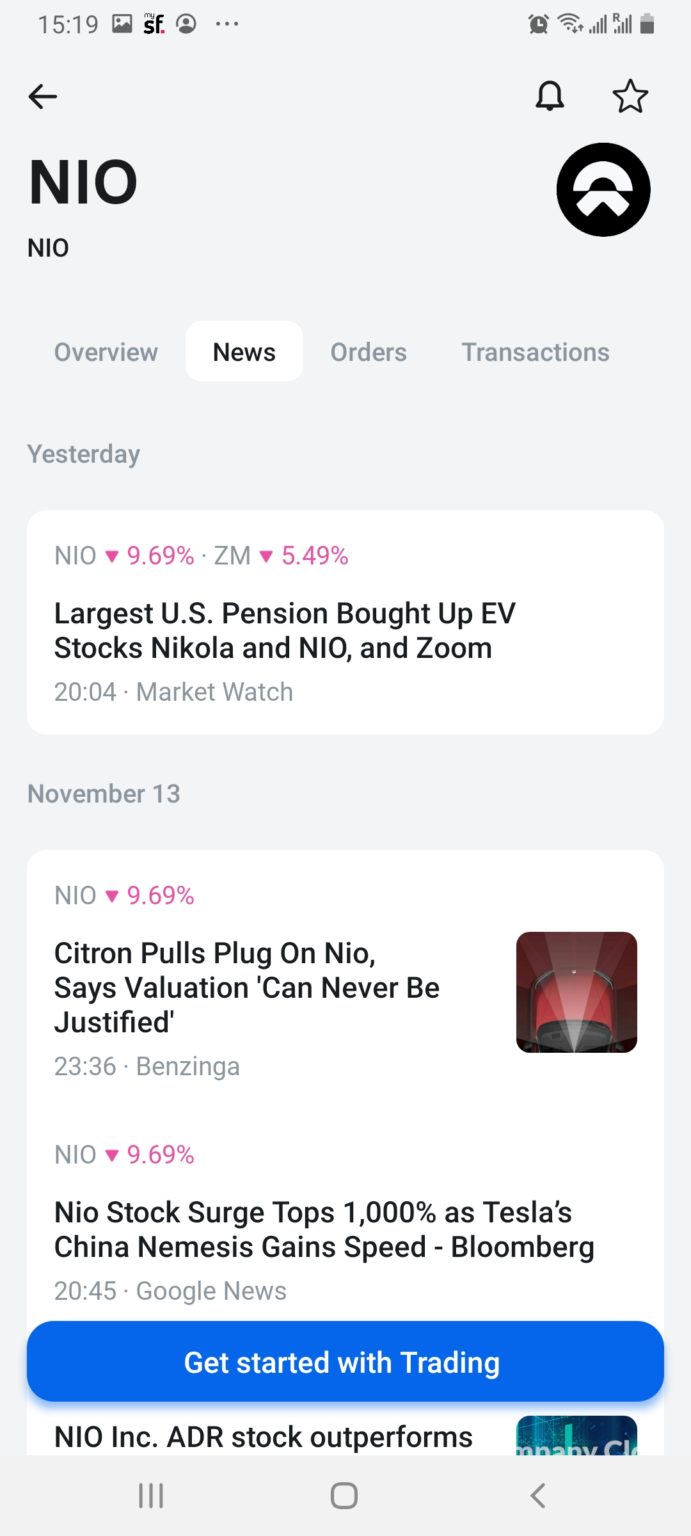View the Transactions tab
This screenshot has height=1536, width=691.
pos(535,351)
